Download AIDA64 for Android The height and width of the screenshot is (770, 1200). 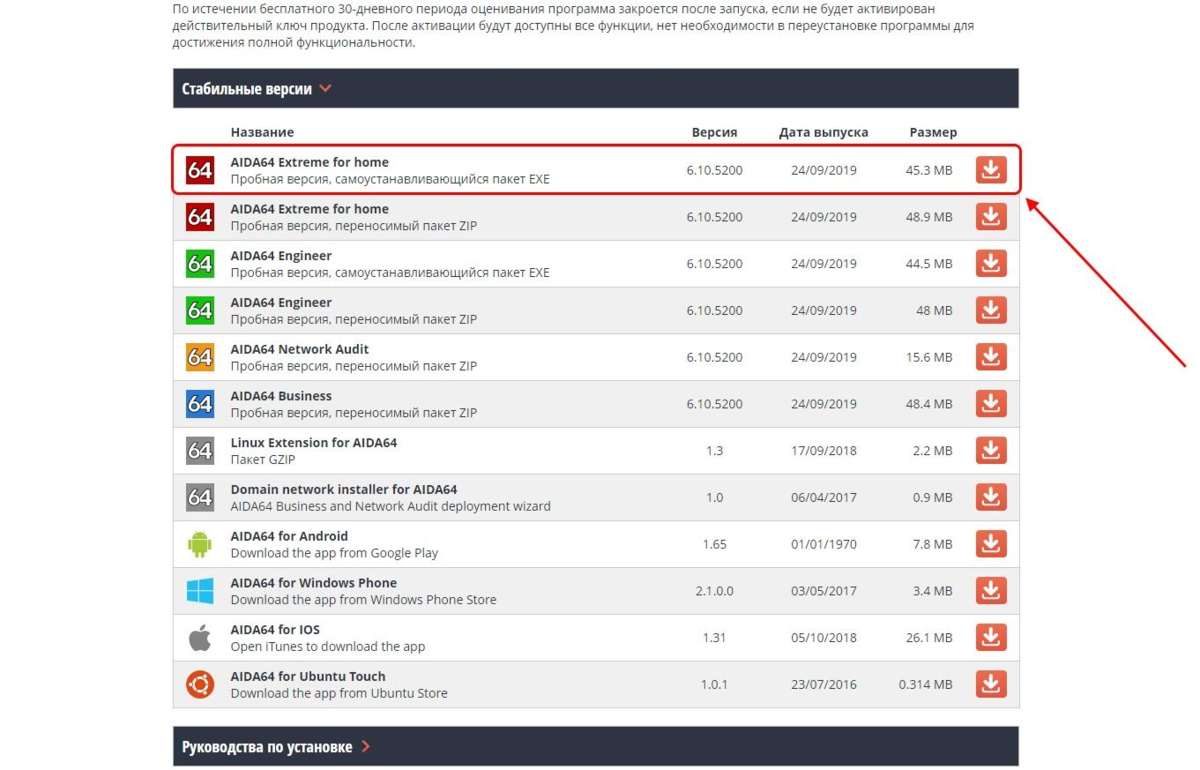point(990,544)
